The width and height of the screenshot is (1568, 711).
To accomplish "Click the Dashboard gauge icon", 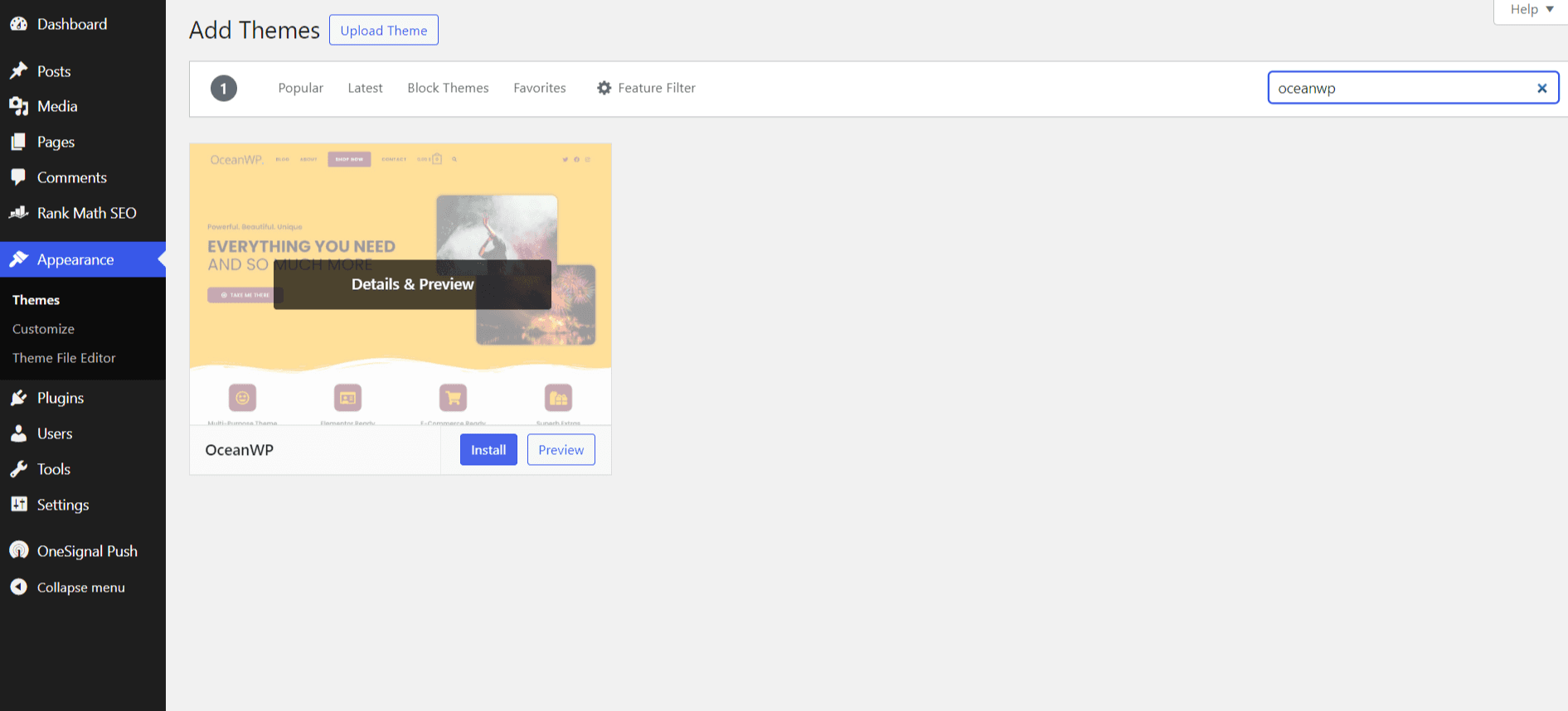I will point(18,24).
